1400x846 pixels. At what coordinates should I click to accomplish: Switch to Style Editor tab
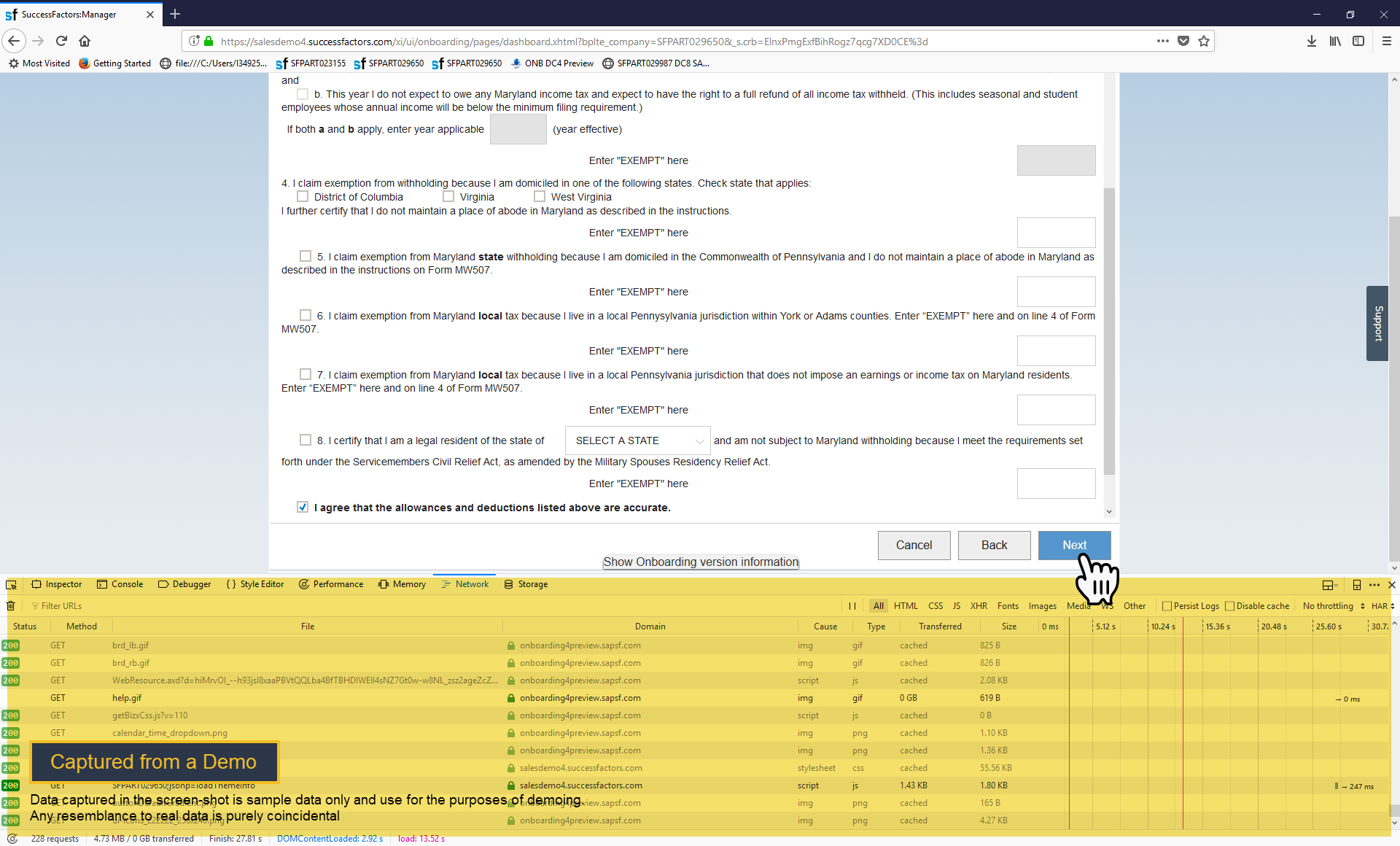coord(255,584)
